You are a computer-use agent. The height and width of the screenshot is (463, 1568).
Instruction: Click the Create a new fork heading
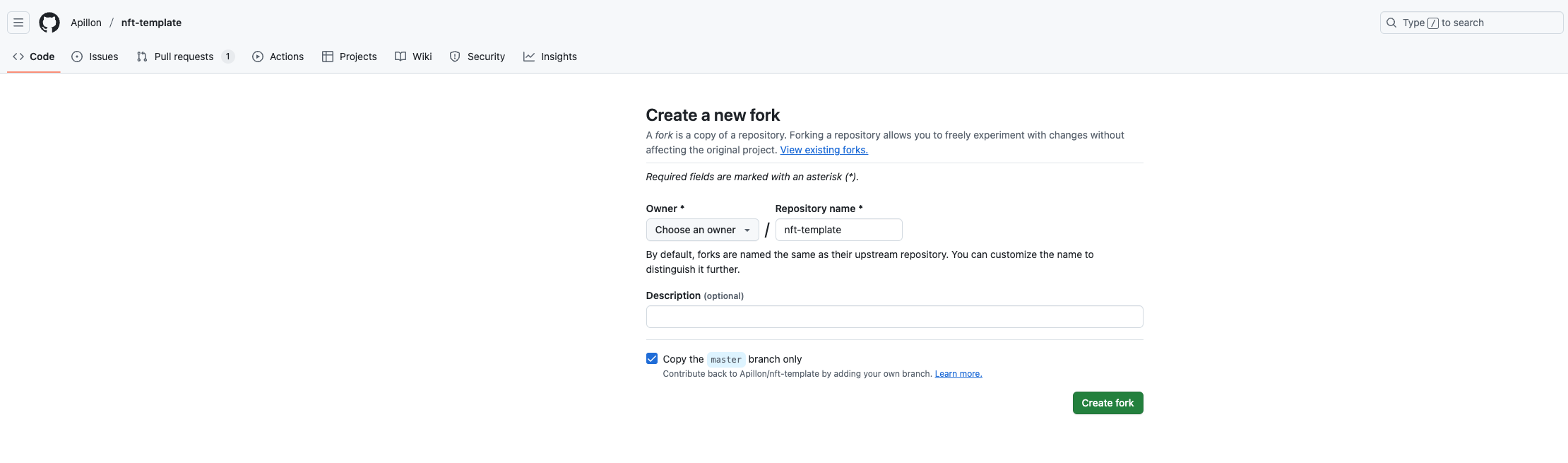coord(713,115)
